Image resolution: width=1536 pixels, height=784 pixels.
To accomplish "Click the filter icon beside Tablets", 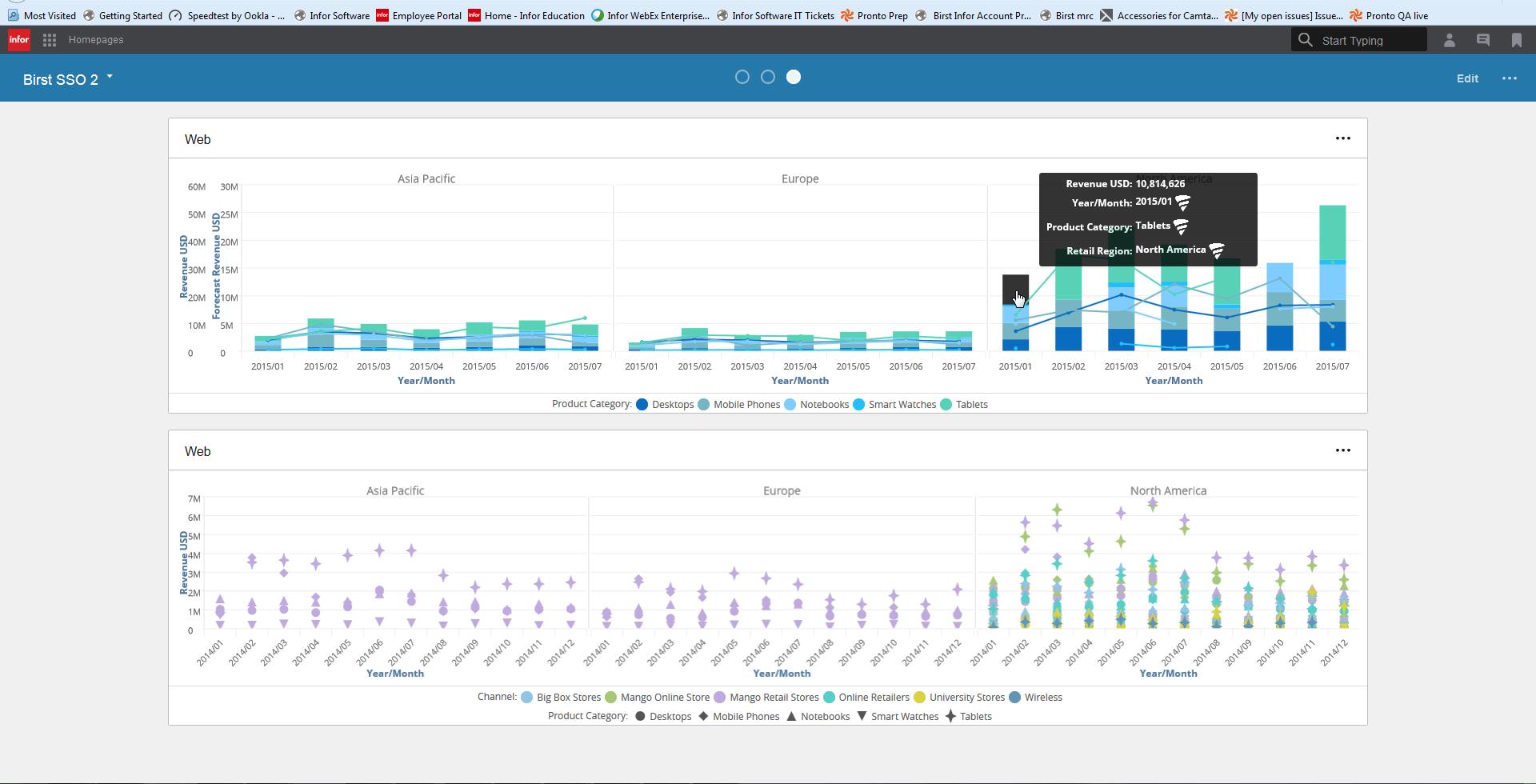I will 1181,227.
